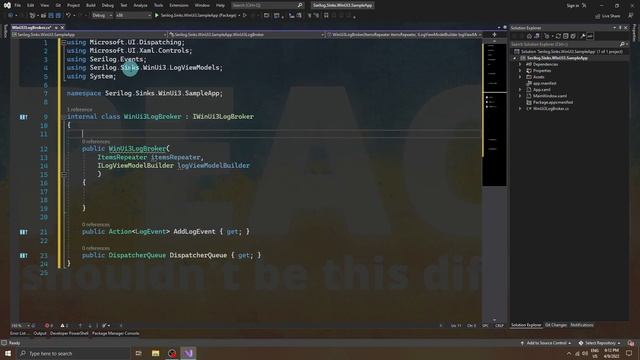Viewport: 640px width, 360px height.
Task: Focus the top Search (Ctrl+Q) box
Action: 267,5
